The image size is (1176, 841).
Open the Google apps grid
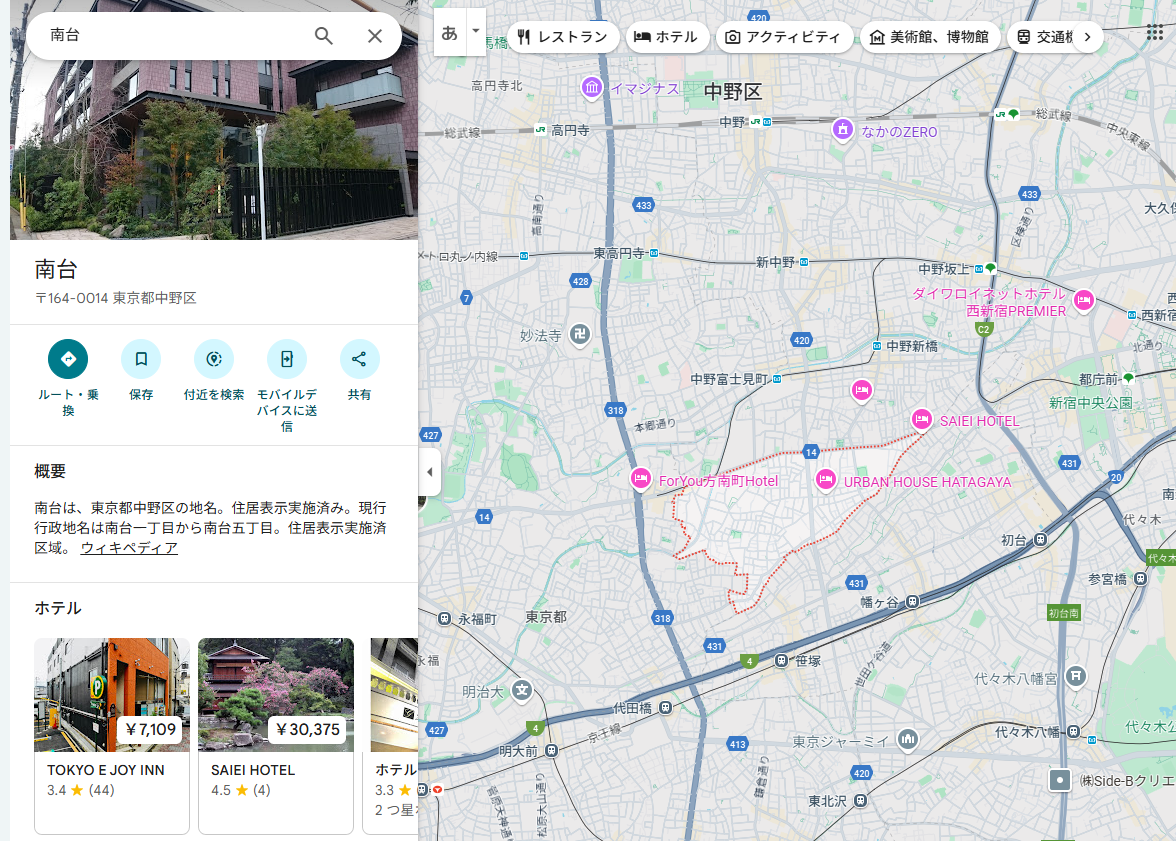coord(1154,32)
